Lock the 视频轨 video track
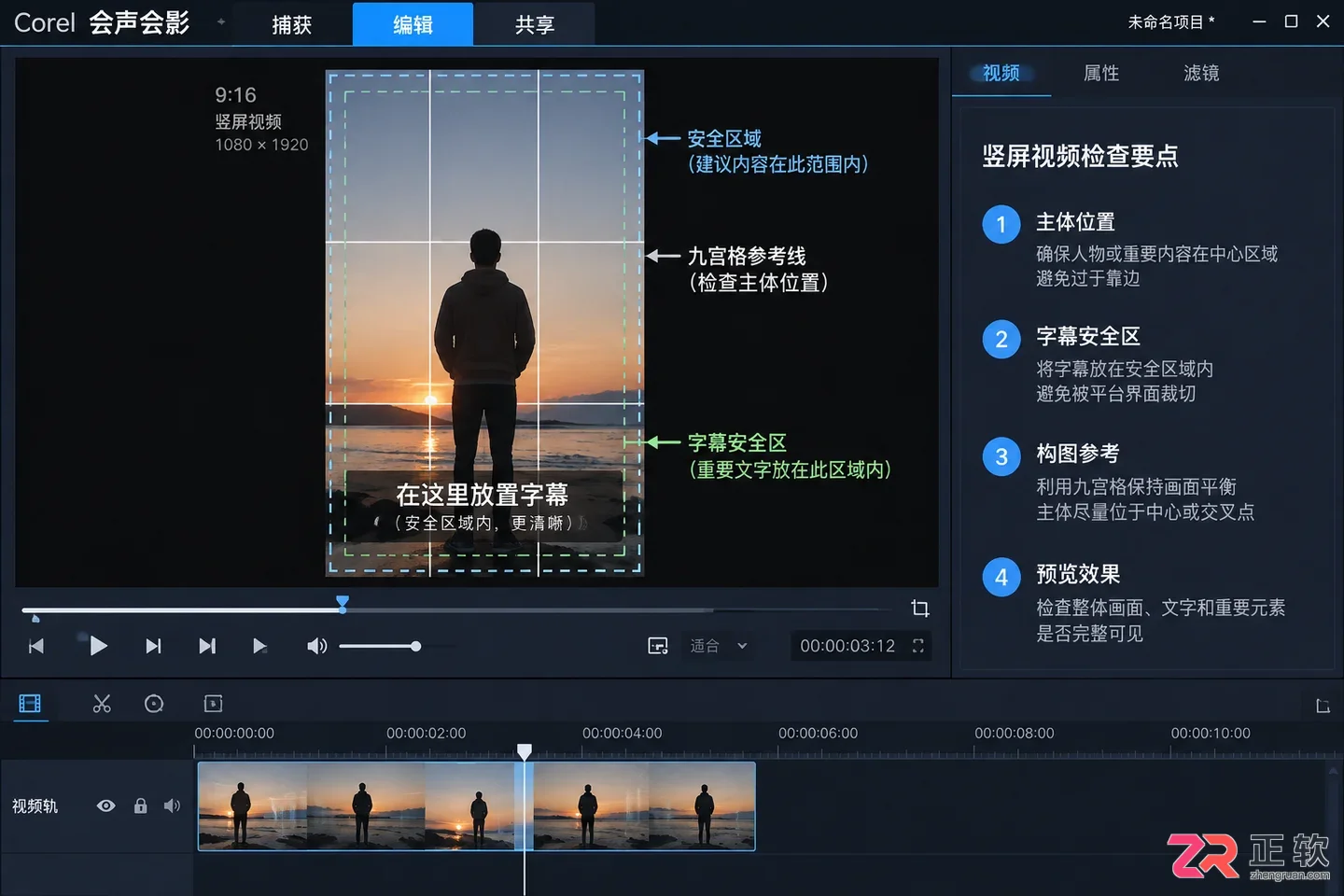The image size is (1344, 896). coord(140,805)
